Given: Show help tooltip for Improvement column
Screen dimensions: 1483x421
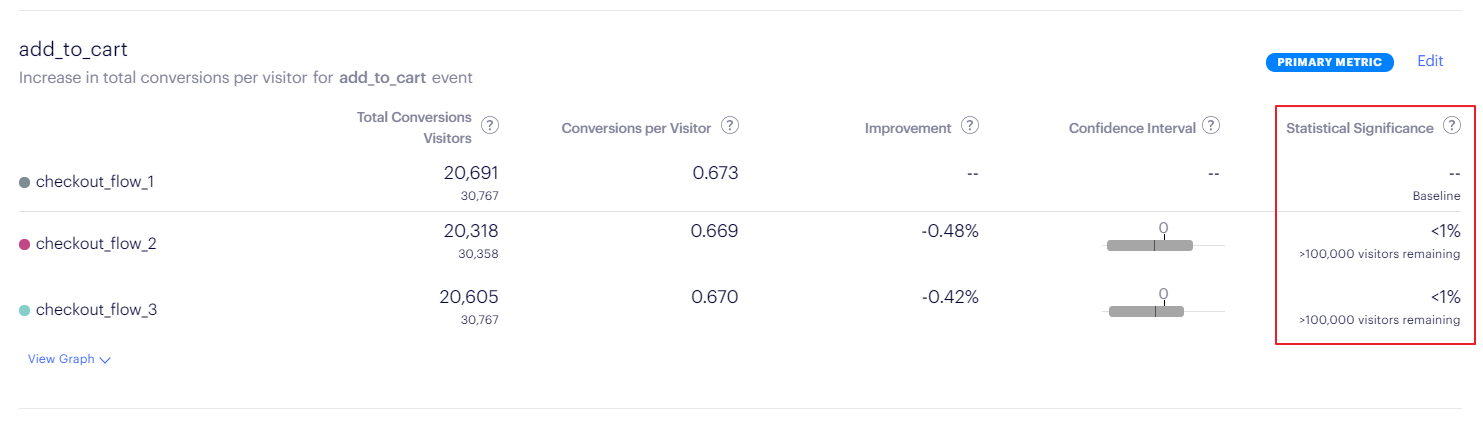Looking at the screenshot, I should (x=969, y=126).
